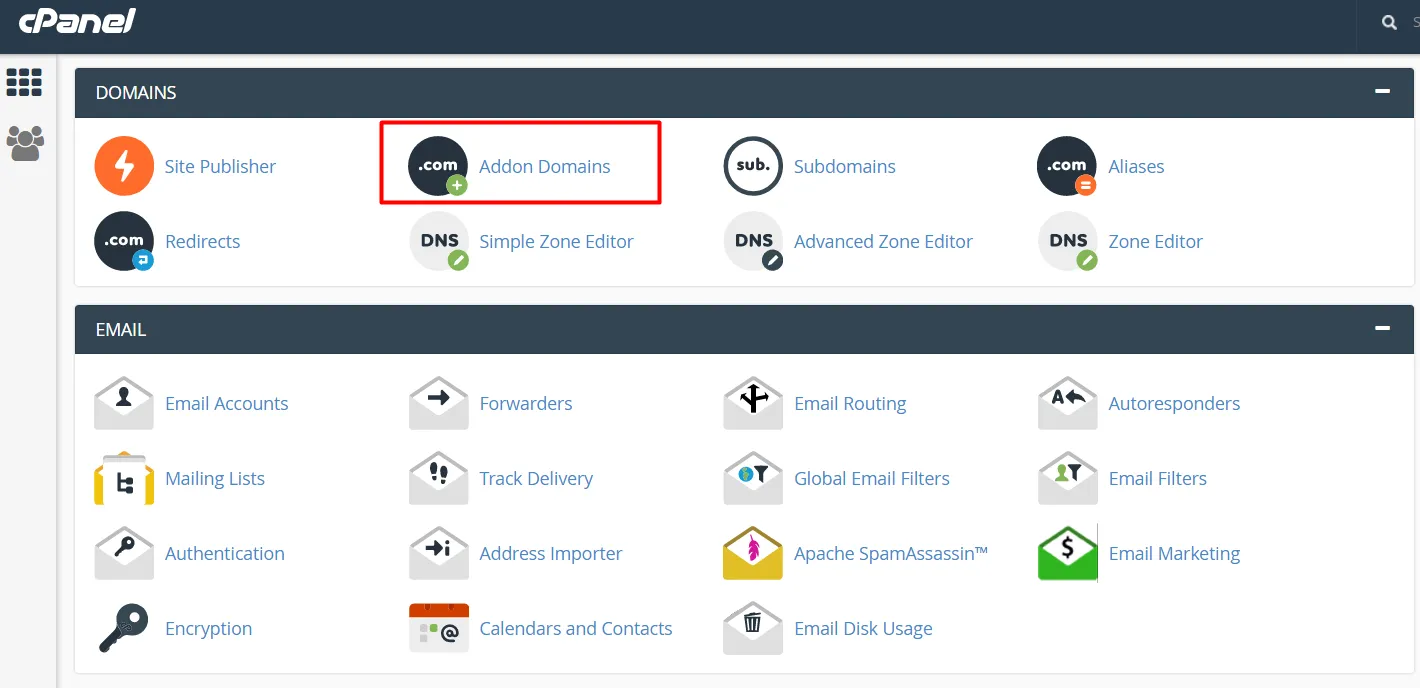The width and height of the screenshot is (1420, 688).
Task: Click the cPanel logo
Action: click(x=77, y=21)
